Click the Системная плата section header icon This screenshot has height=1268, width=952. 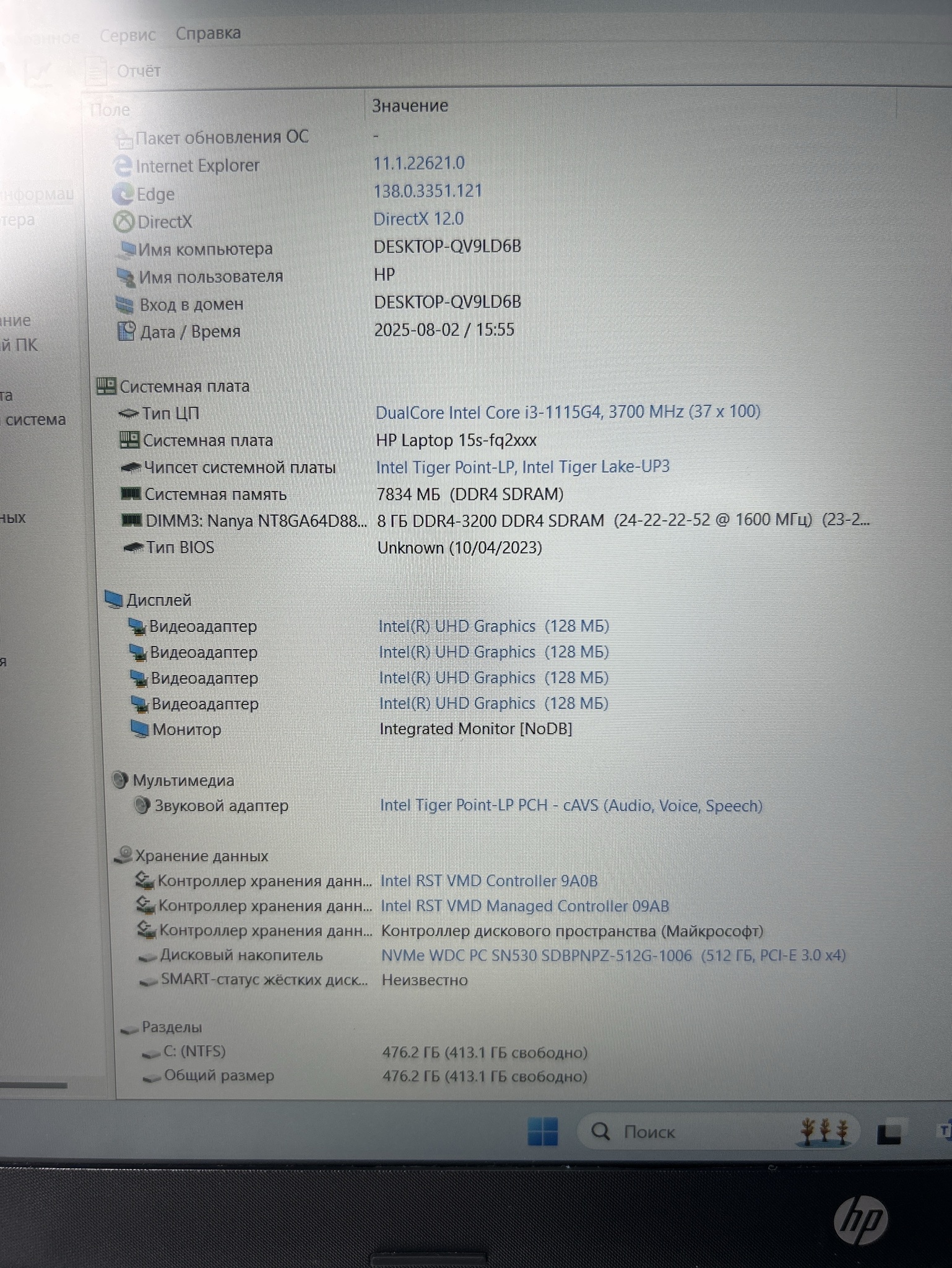click(106, 386)
